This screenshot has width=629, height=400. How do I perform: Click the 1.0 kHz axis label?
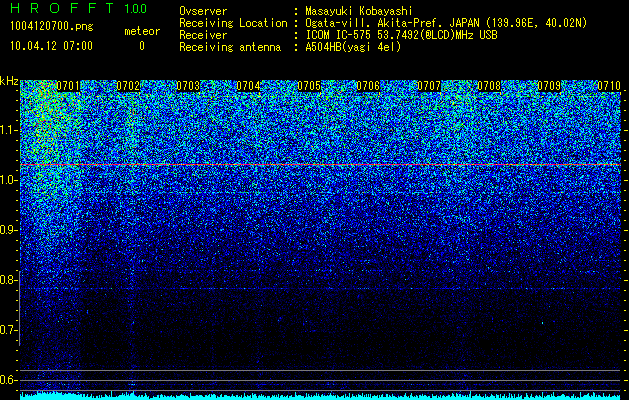[8, 181]
